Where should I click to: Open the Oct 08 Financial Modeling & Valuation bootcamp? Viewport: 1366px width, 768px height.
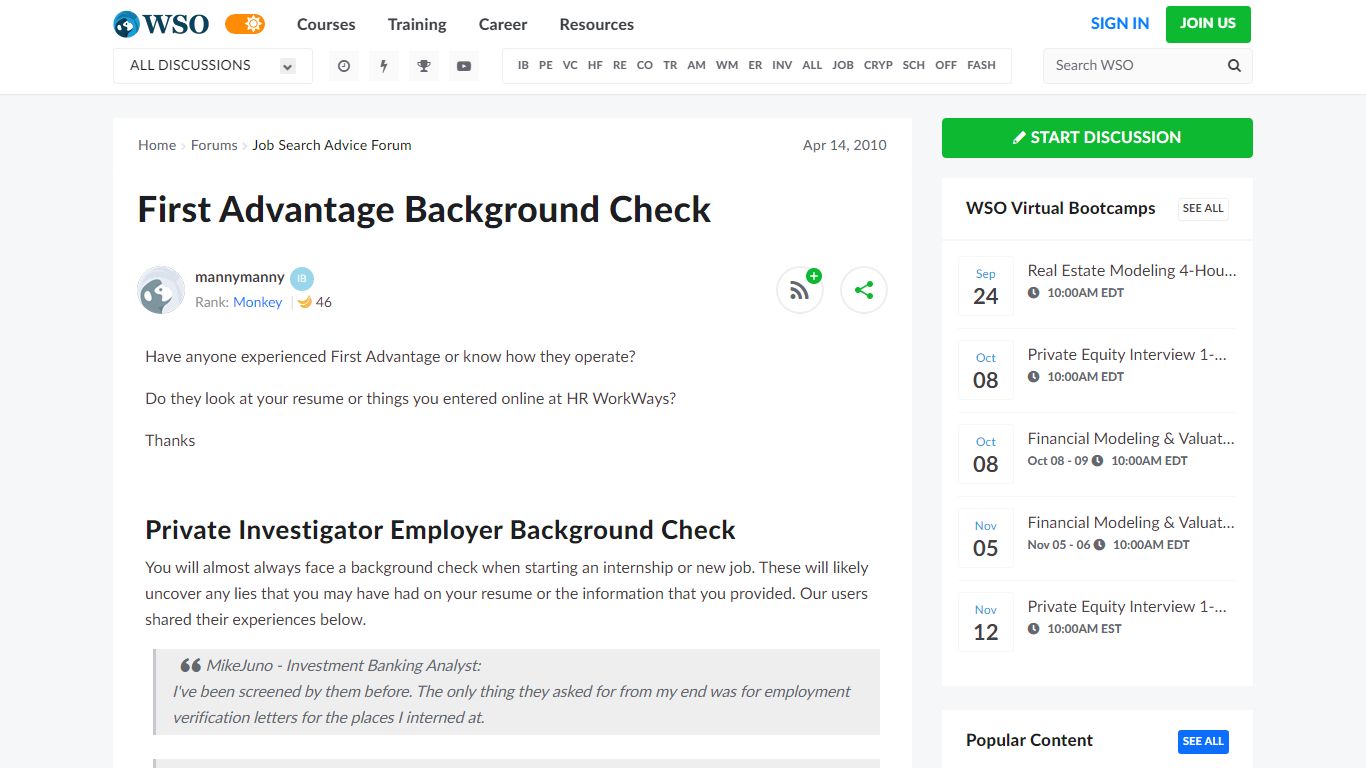click(x=1131, y=438)
